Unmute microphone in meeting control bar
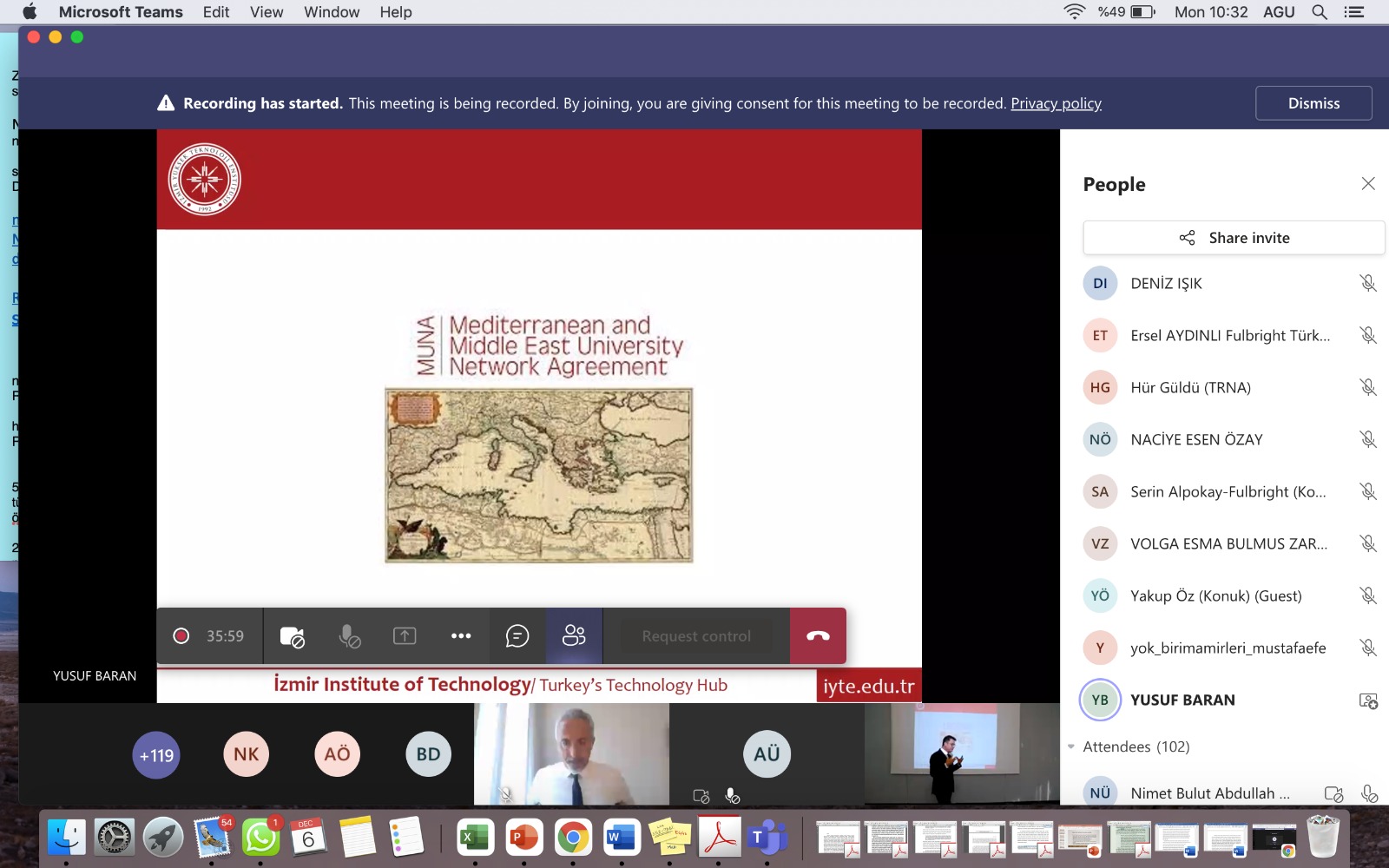 coord(349,636)
